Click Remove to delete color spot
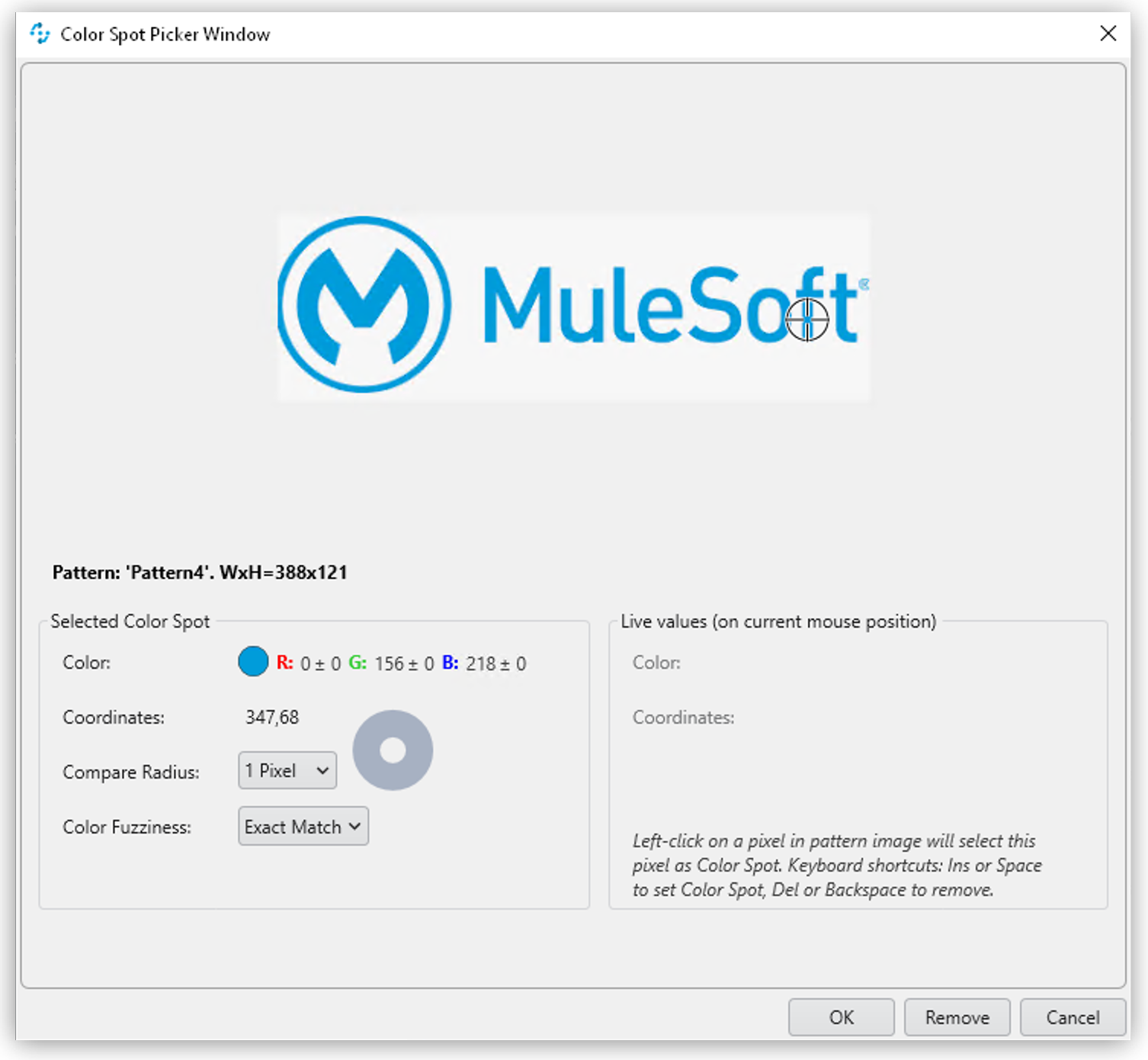Screen dimensions: 1148x1060 click(x=957, y=1017)
